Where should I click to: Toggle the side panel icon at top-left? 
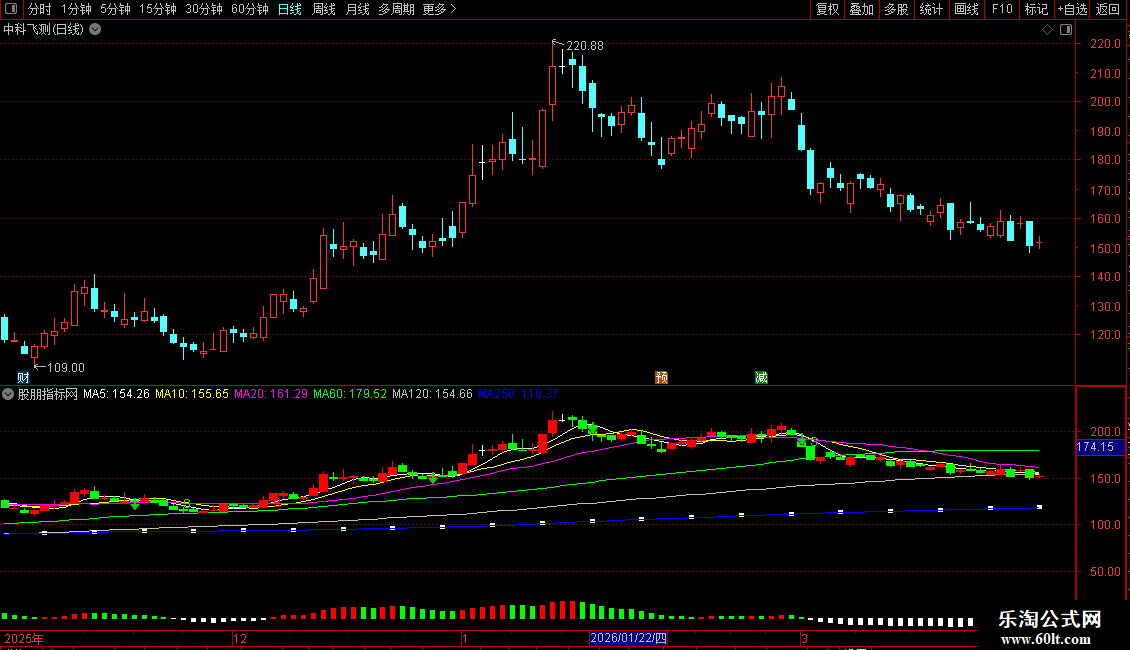[11, 9]
